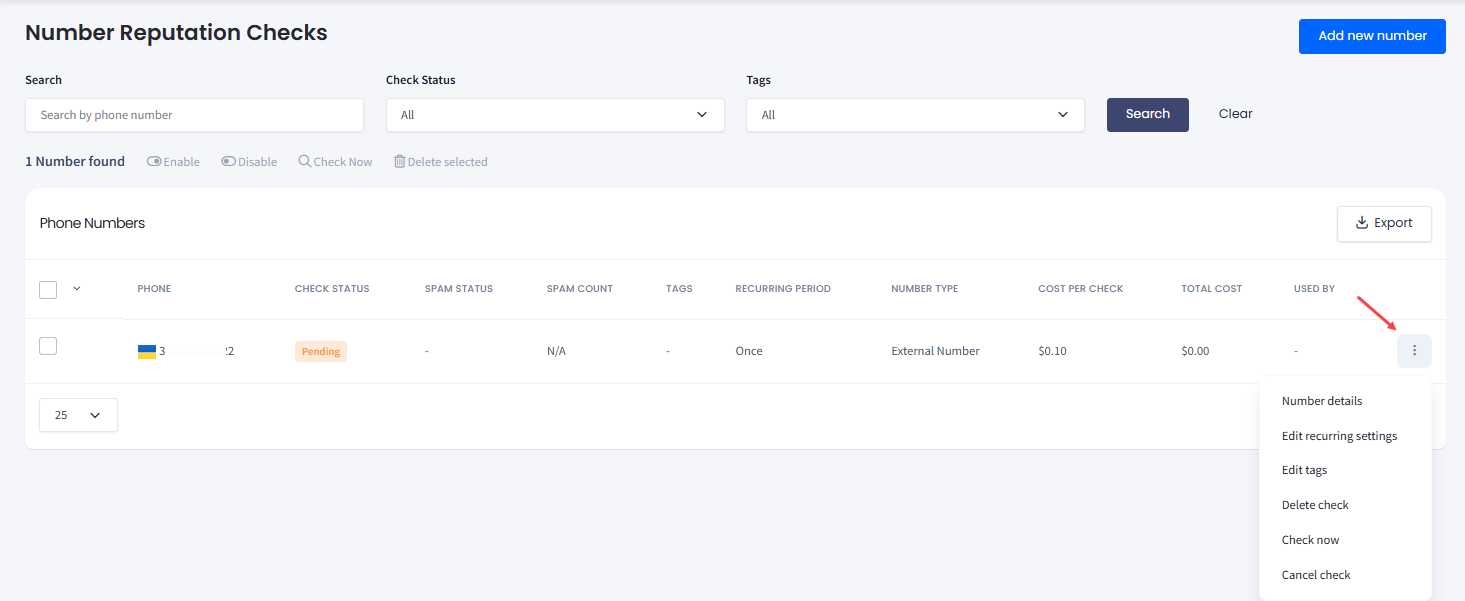Focus the Search by phone number field
The image size is (1465, 601).
[x=194, y=115]
